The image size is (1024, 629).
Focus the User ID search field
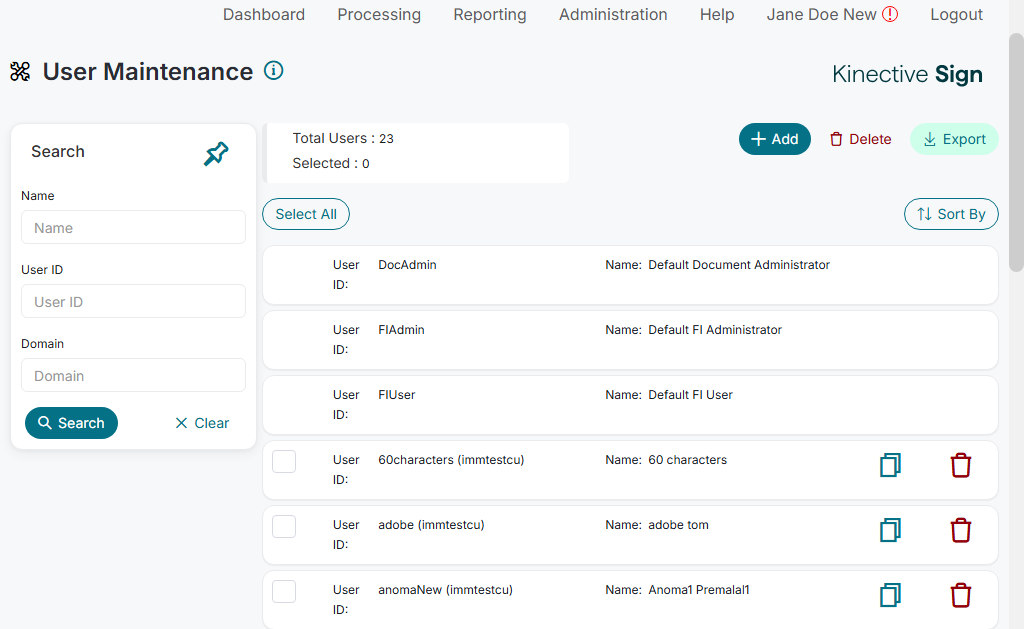133,302
